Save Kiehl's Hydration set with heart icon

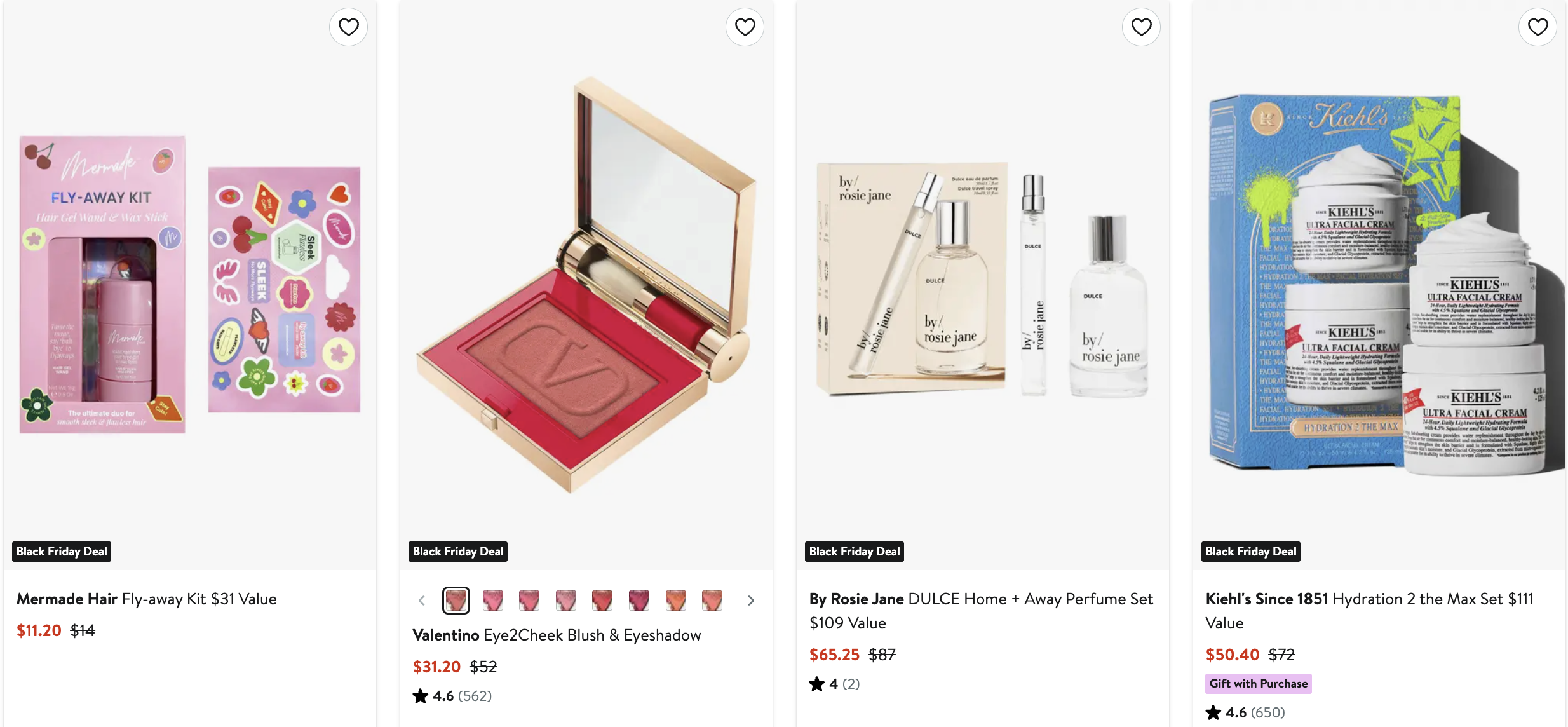(1538, 27)
